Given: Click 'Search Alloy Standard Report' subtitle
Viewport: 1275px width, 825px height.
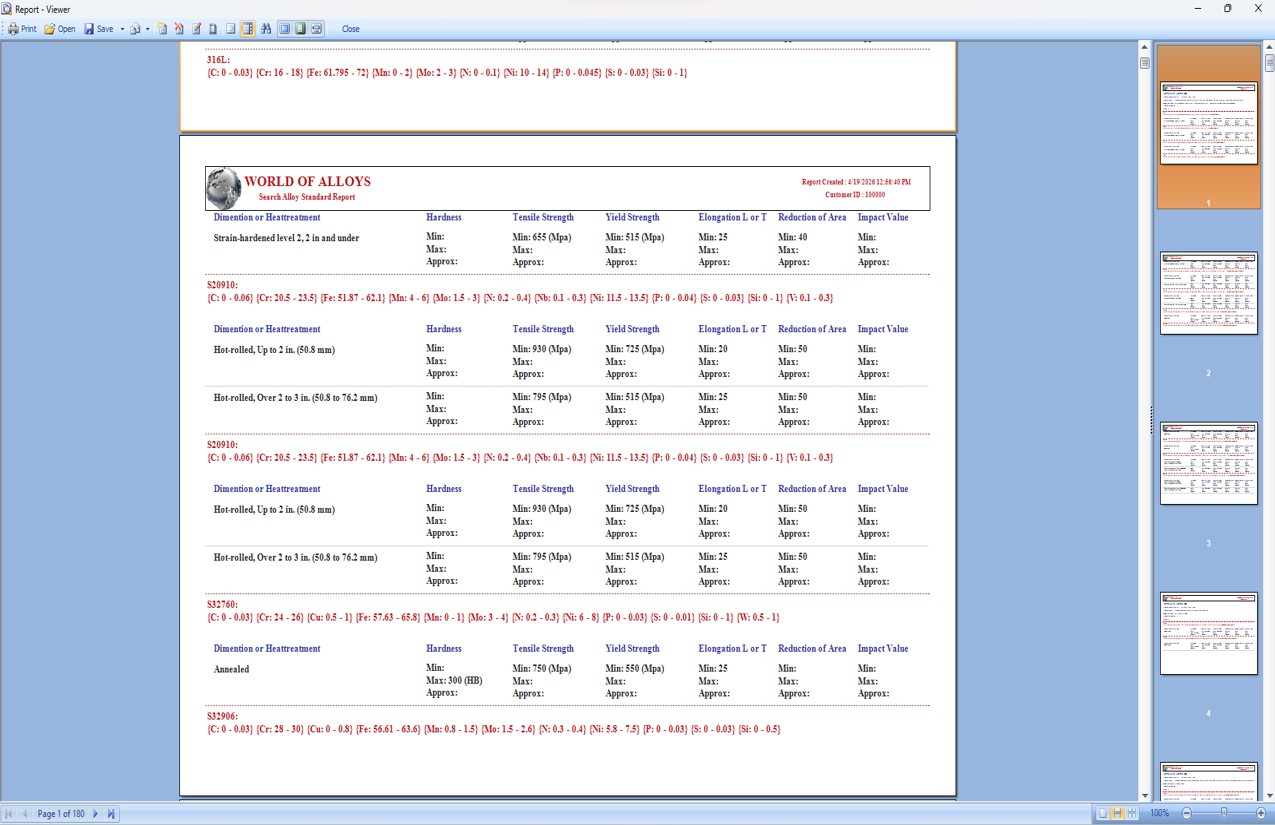Looking at the screenshot, I should click(x=306, y=197).
